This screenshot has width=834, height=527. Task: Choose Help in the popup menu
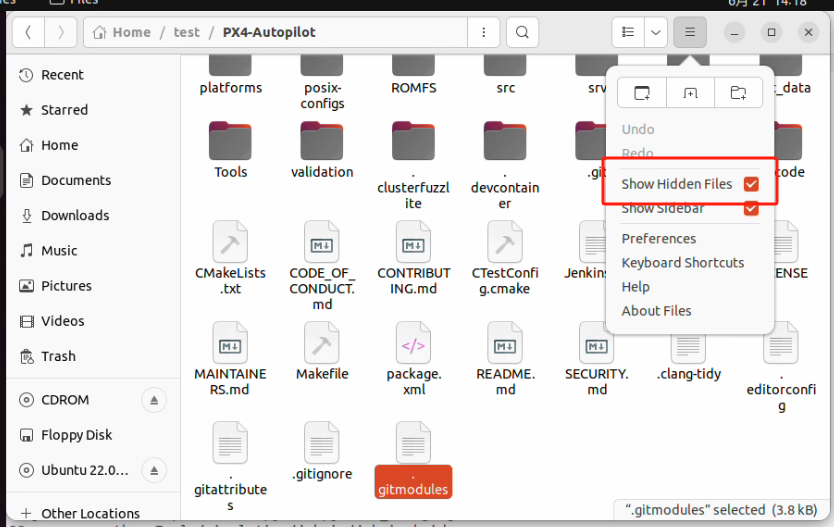pyautogui.click(x=636, y=287)
